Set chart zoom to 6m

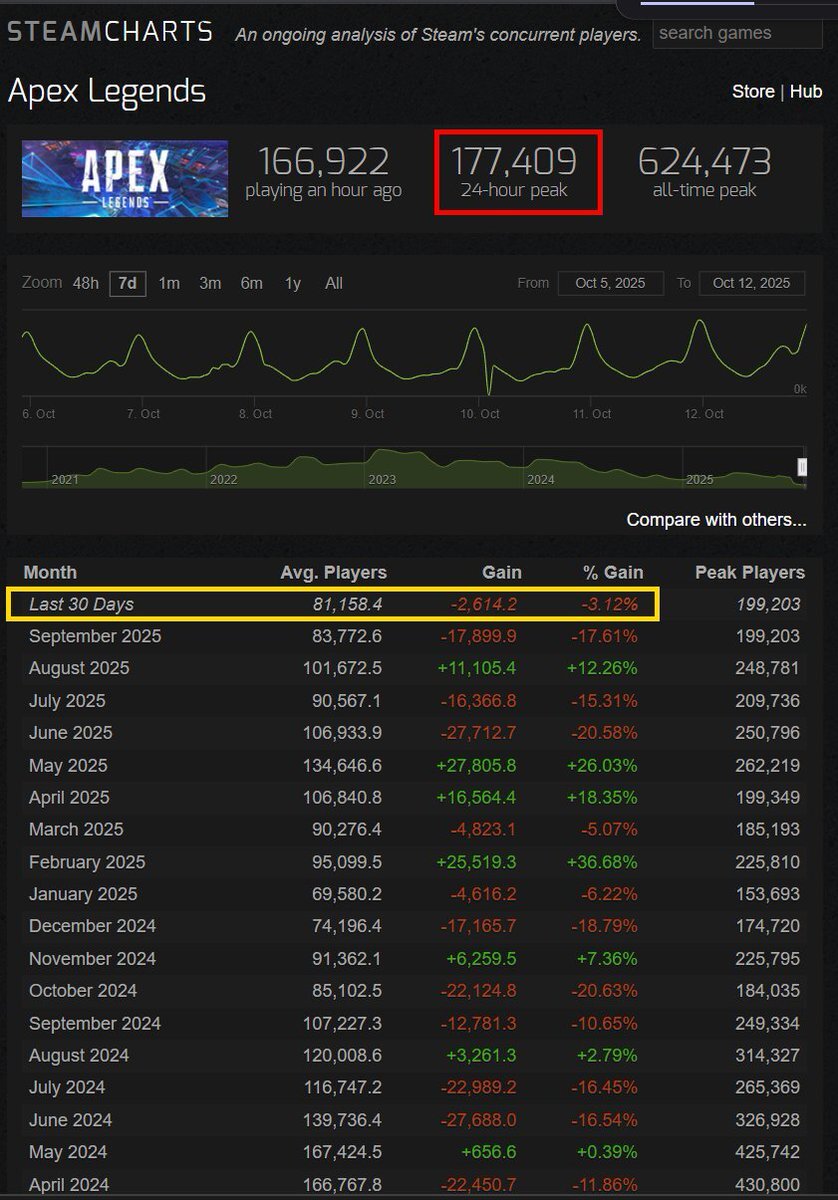coord(251,283)
